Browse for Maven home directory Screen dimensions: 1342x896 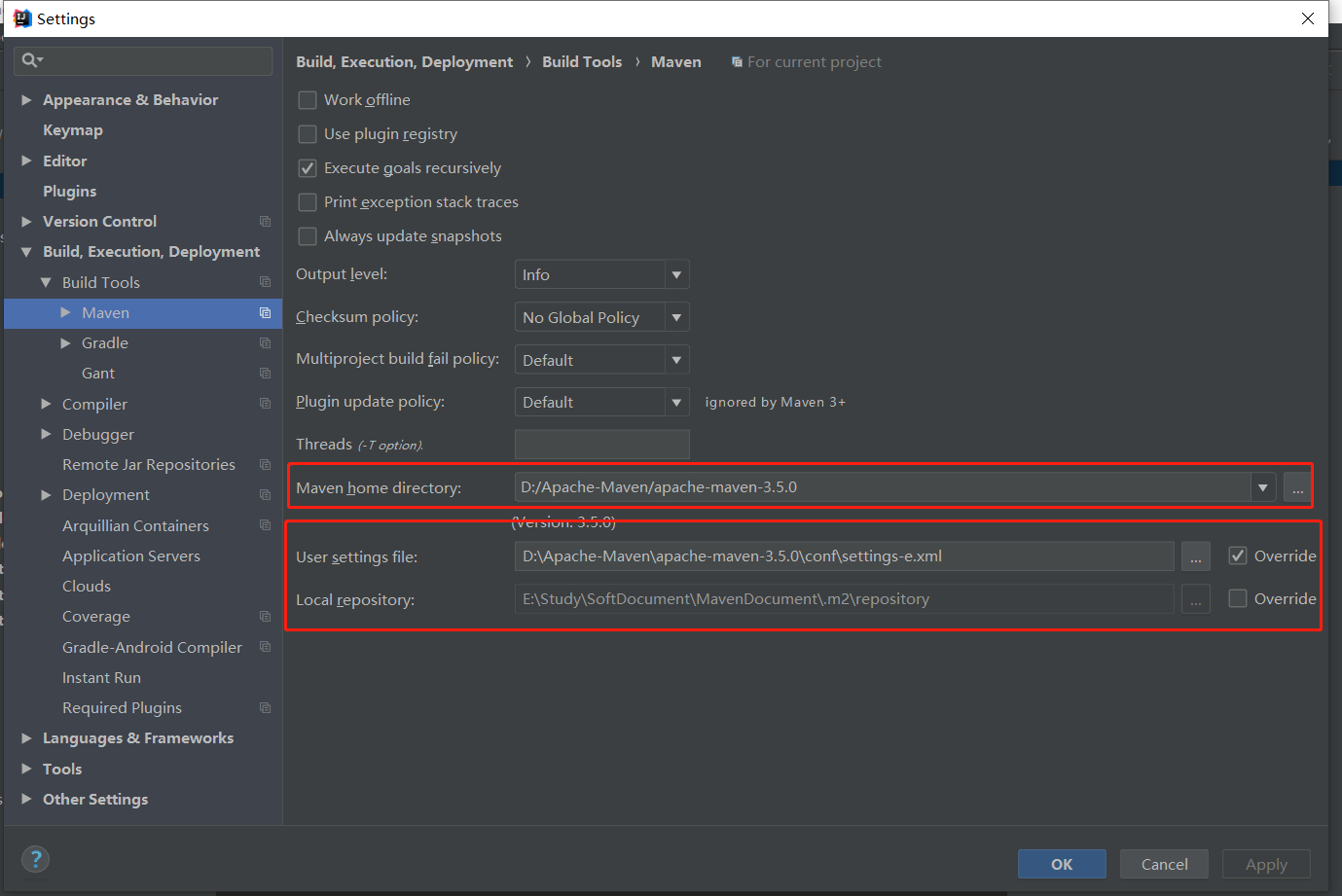(x=1297, y=487)
